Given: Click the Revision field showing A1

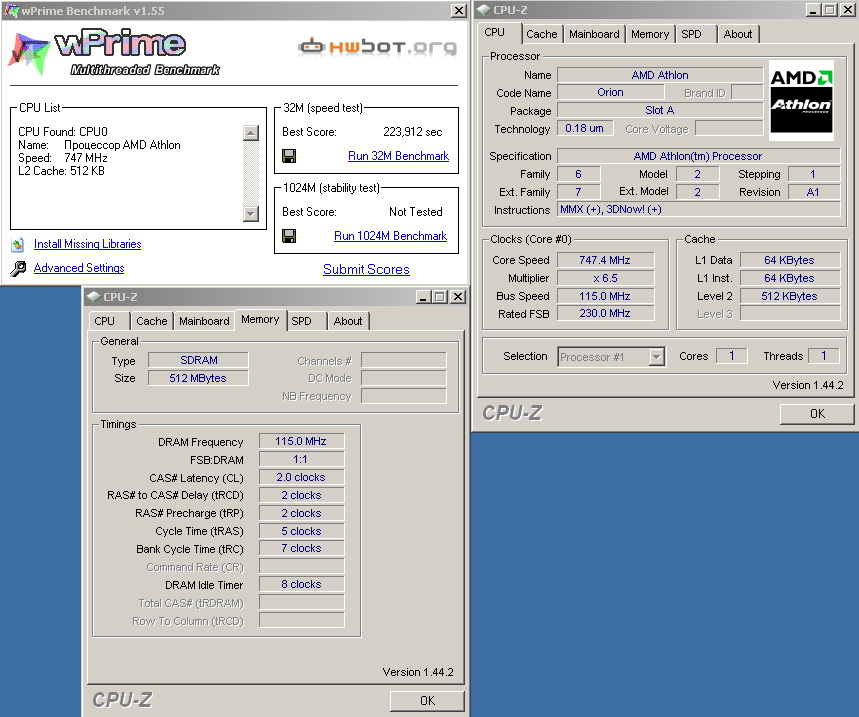Looking at the screenshot, I should tap(814, 192).
